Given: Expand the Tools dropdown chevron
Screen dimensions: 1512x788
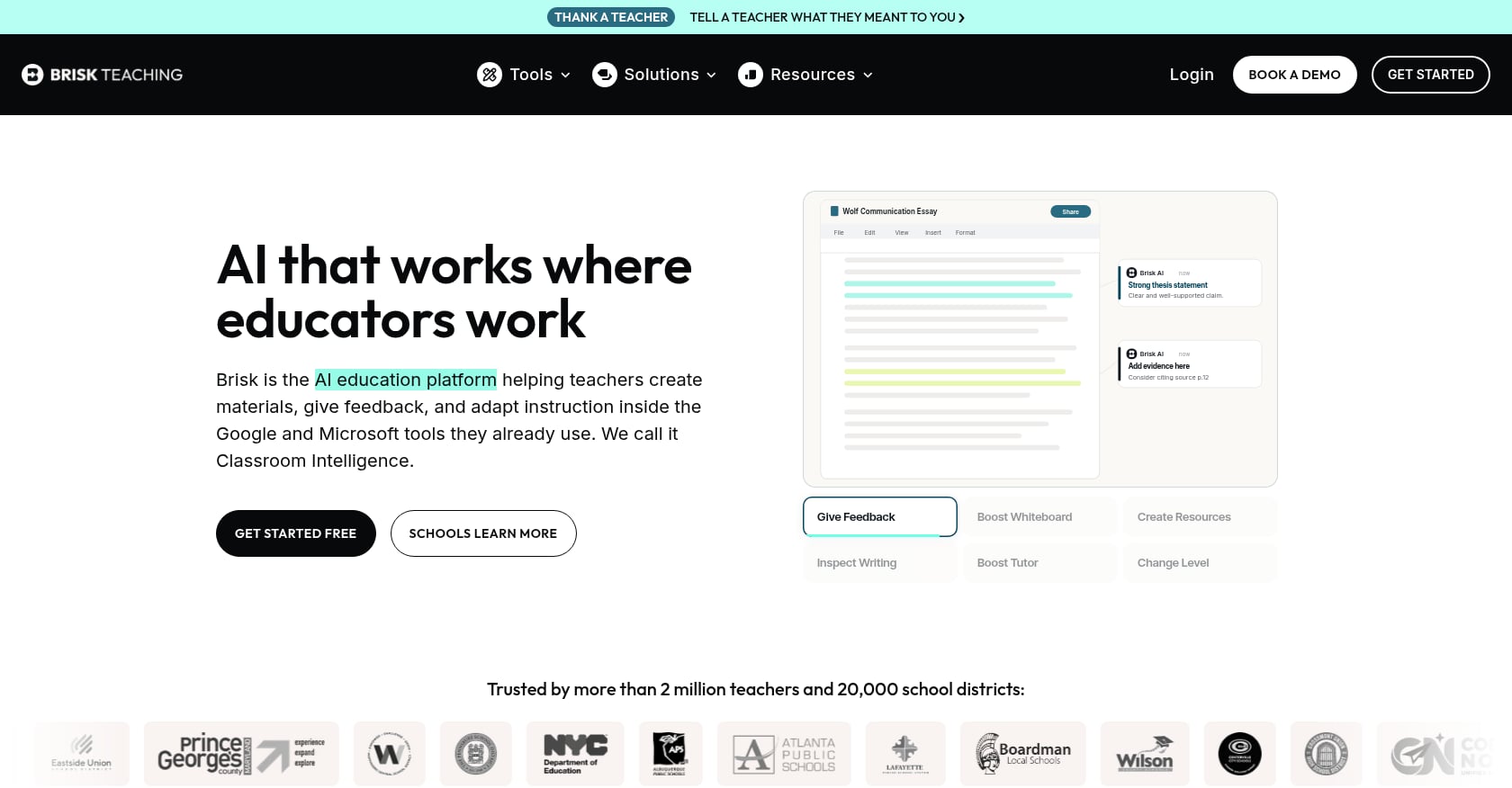Looking at the screenshot, I should coord(565,75).
